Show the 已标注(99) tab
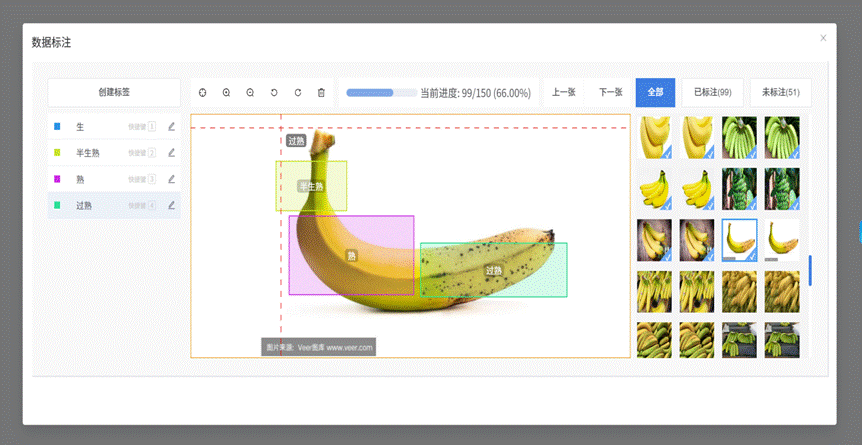862x445 pixels. point(712,92)
